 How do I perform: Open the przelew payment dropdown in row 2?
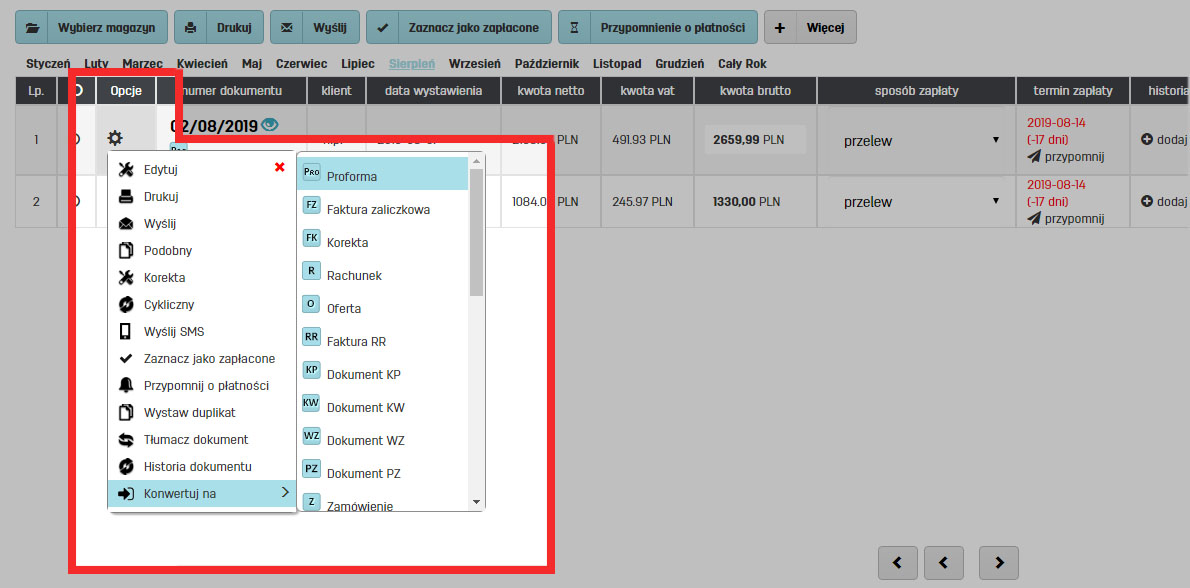point(920,201)
